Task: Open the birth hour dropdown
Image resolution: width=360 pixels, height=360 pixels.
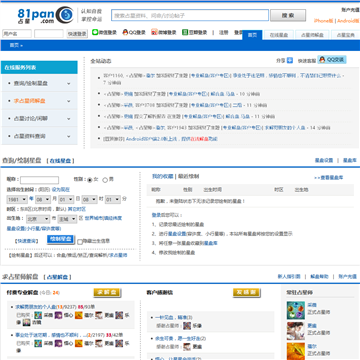Action: (89, 199)
